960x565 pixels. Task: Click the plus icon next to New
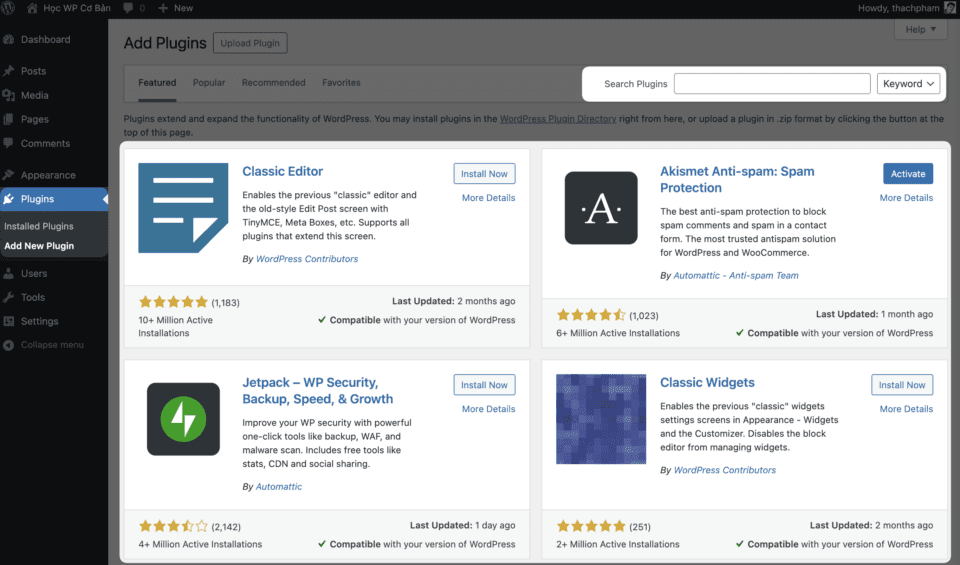coord(163,8)
